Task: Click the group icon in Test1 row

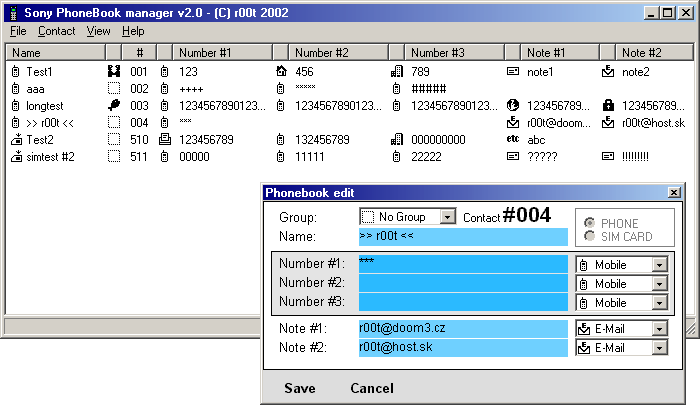Action: 114,71
